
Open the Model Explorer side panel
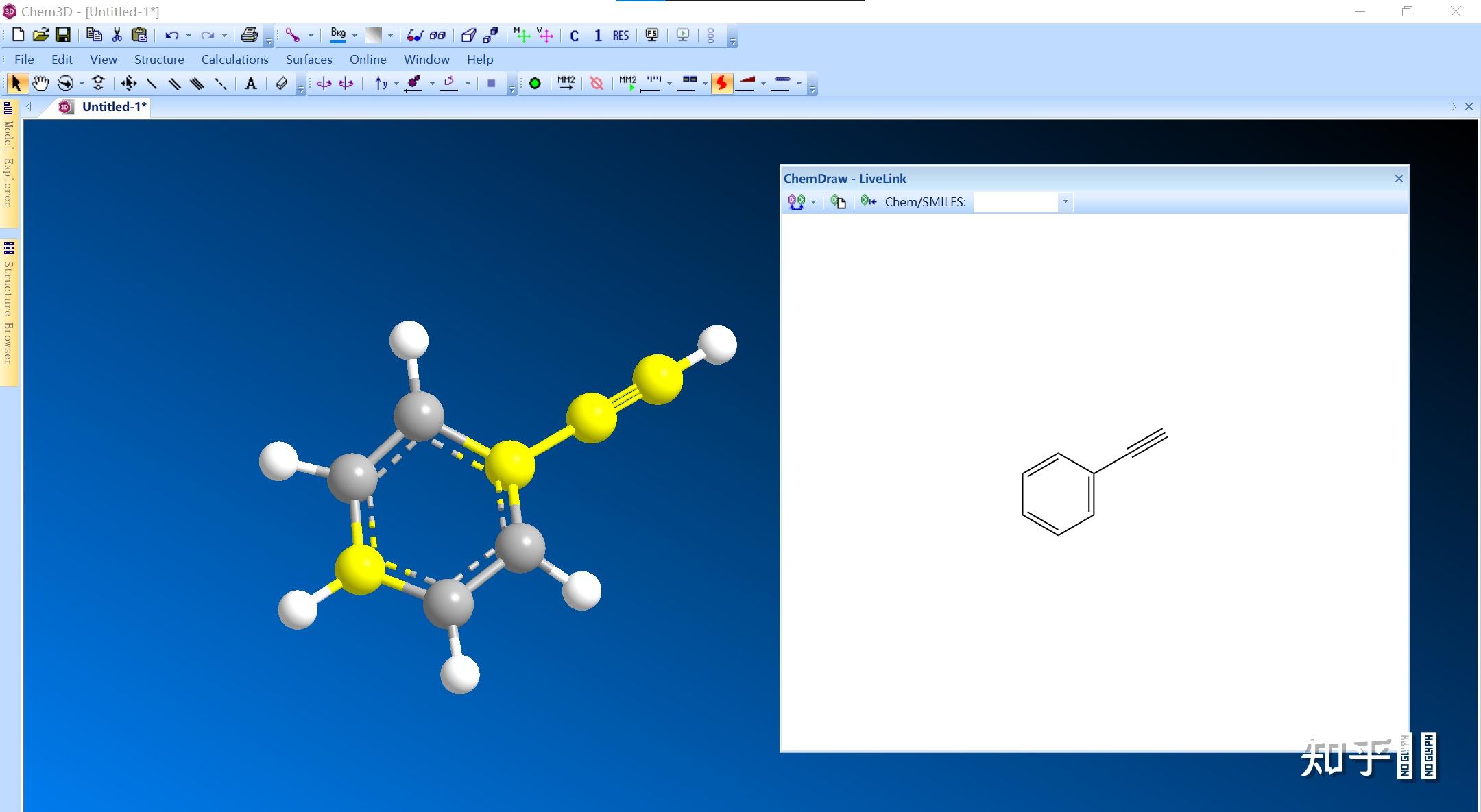(8, 163)
